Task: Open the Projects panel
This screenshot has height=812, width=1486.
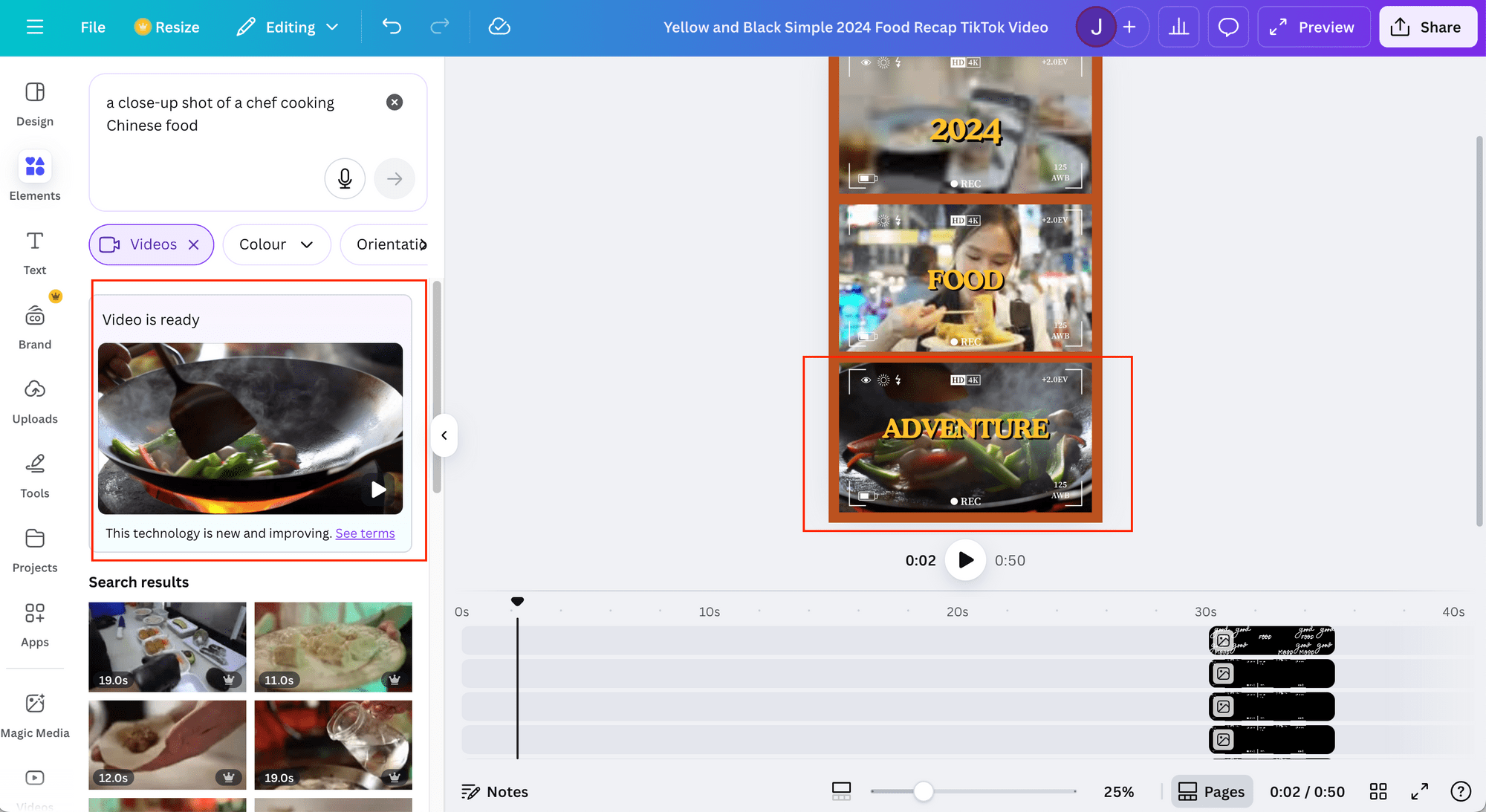Action: [x=34, y=548]
